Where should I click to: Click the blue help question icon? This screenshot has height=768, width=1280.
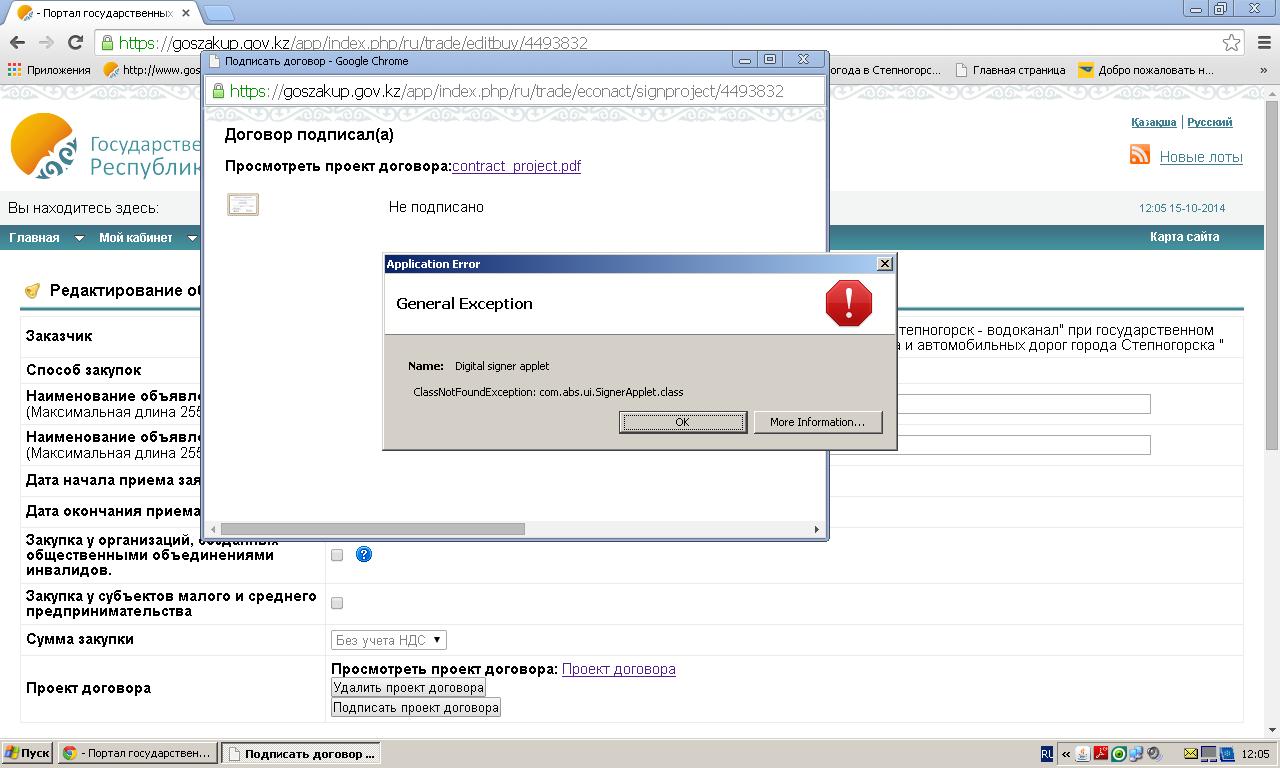click(364, 554)
